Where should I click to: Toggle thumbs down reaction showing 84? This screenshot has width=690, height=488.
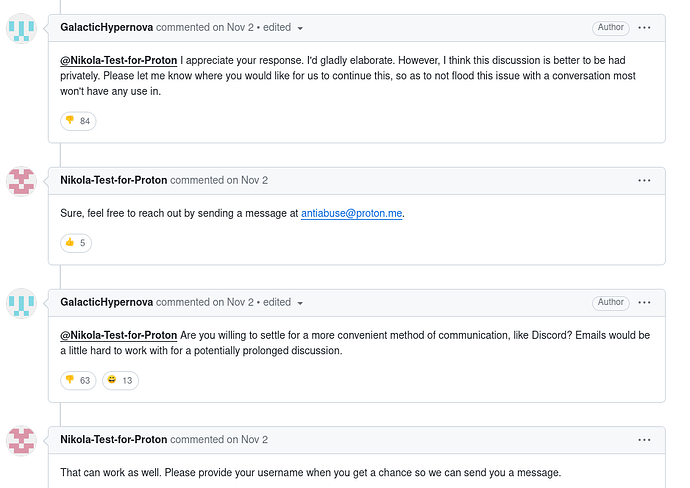[78, 121]
